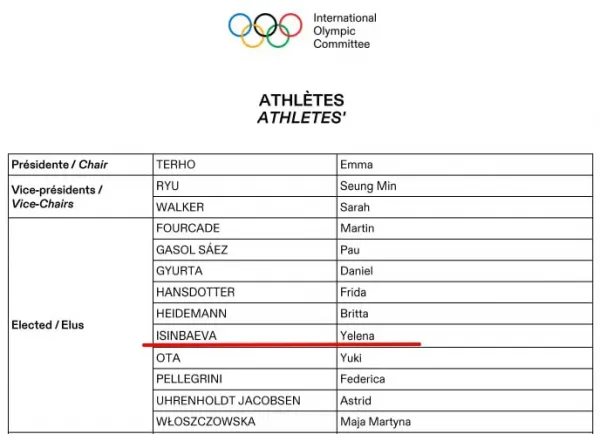Click the FOURCADE surname cell
Viewport: 600px width, 434px height.
pos(188,228)
